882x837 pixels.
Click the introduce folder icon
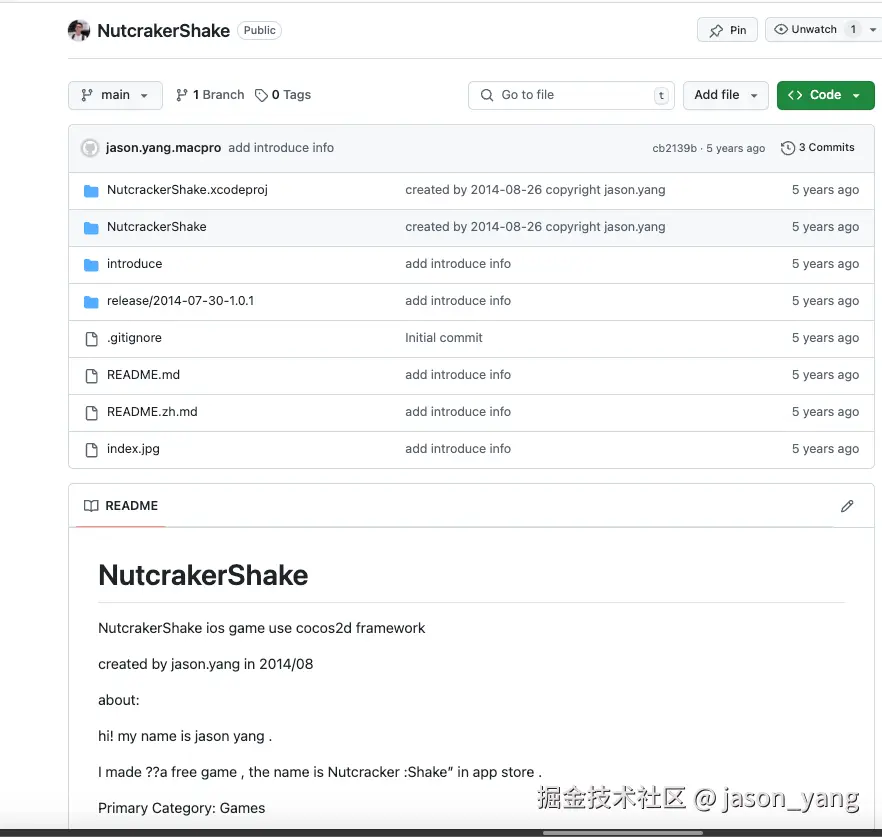pyautogui.click(x=91, y=265)
